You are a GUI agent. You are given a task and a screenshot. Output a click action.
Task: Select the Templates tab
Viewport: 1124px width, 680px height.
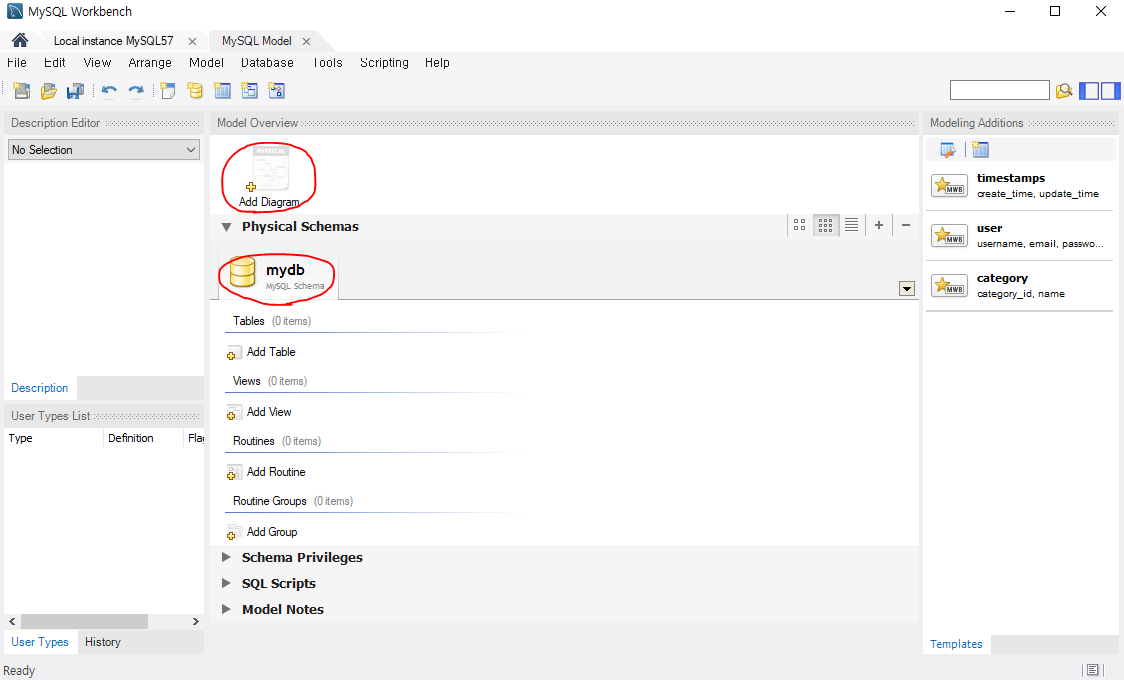pyautogui.click(x=956, y=644)
